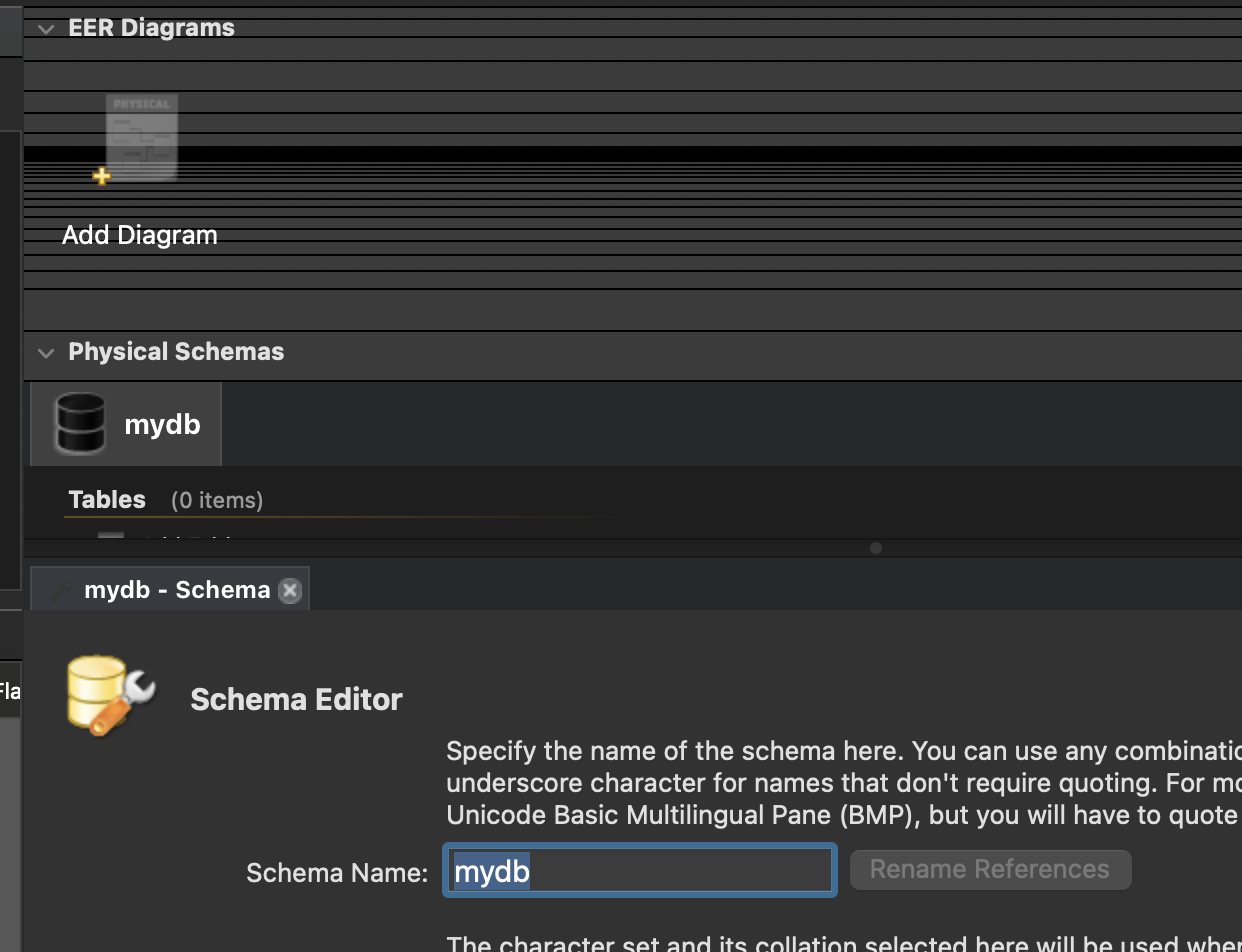The image size is (1242, 952).
Task: Click the Add Diagram label
Action: pyautogui.click(x=140, y=236)
